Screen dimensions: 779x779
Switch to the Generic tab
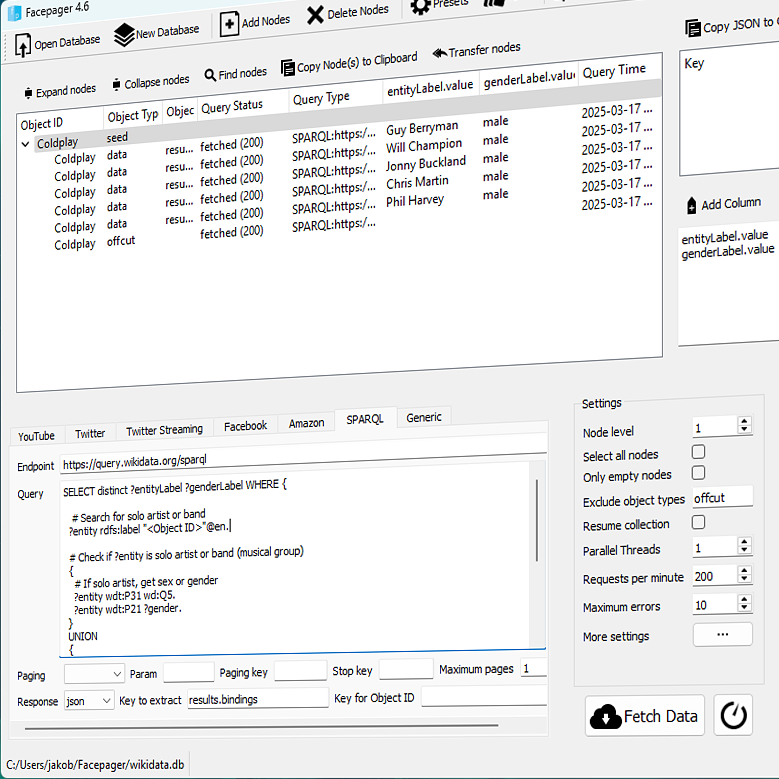(x=423, y=417)
